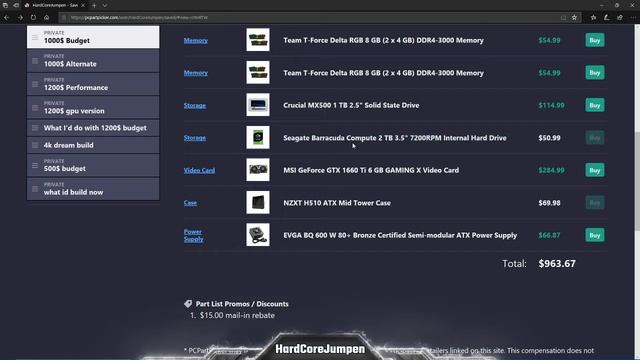The image size is (640, 360).
Task: Click the $963.67 total amount
Action: (x=557, y=264)
